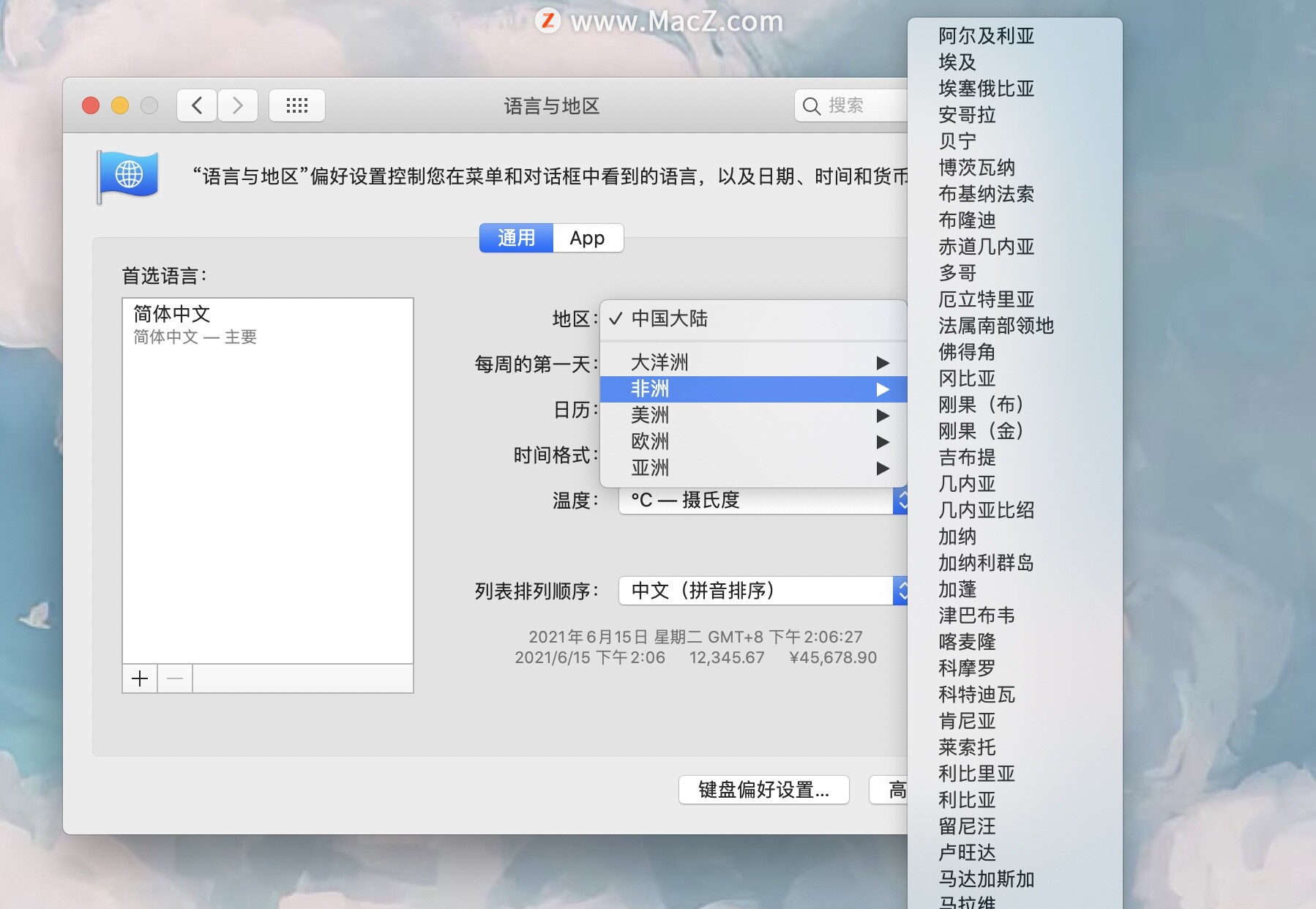Image resolution: width=1316 pixels, height=909 pixels.
Task: Click the add language plus button
Action: tap(139, 678)
